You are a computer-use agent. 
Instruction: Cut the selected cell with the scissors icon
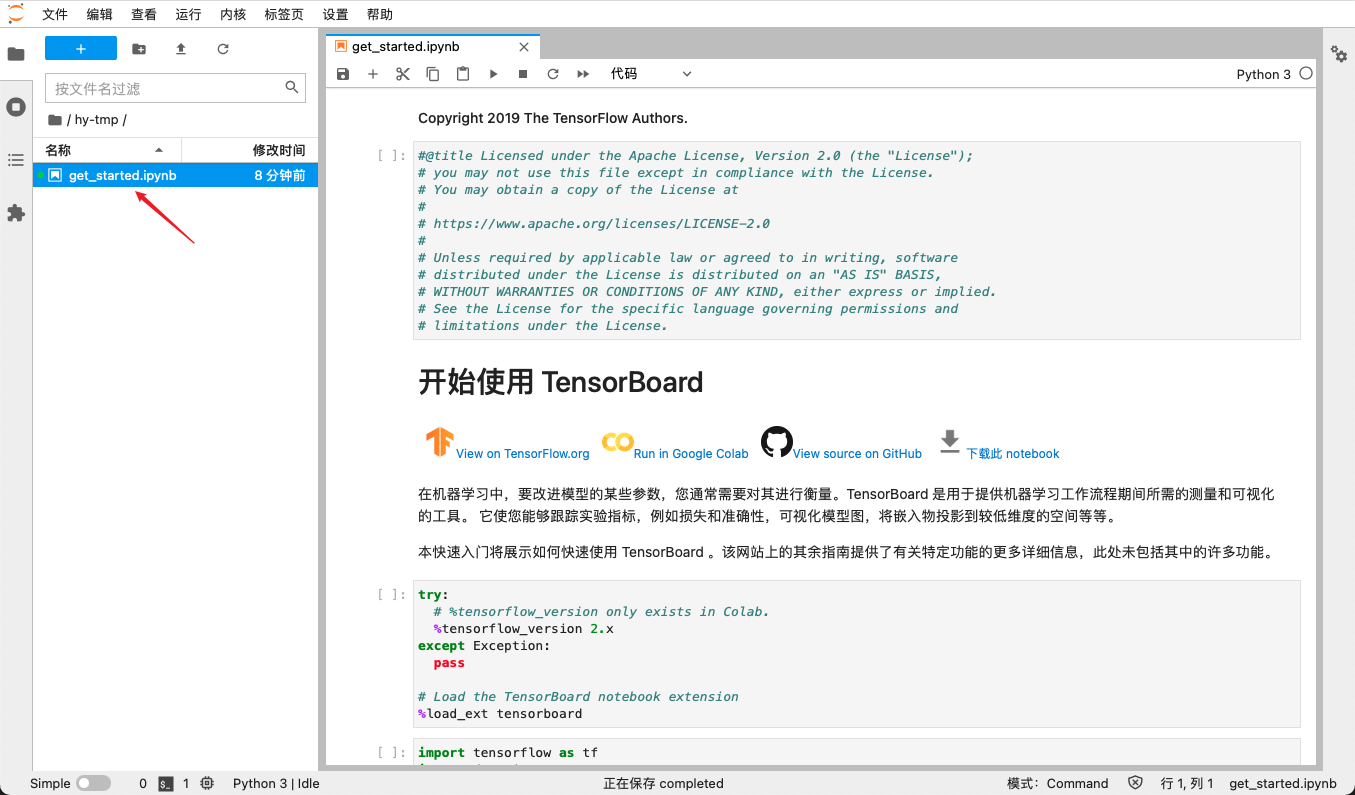[402, 73]
